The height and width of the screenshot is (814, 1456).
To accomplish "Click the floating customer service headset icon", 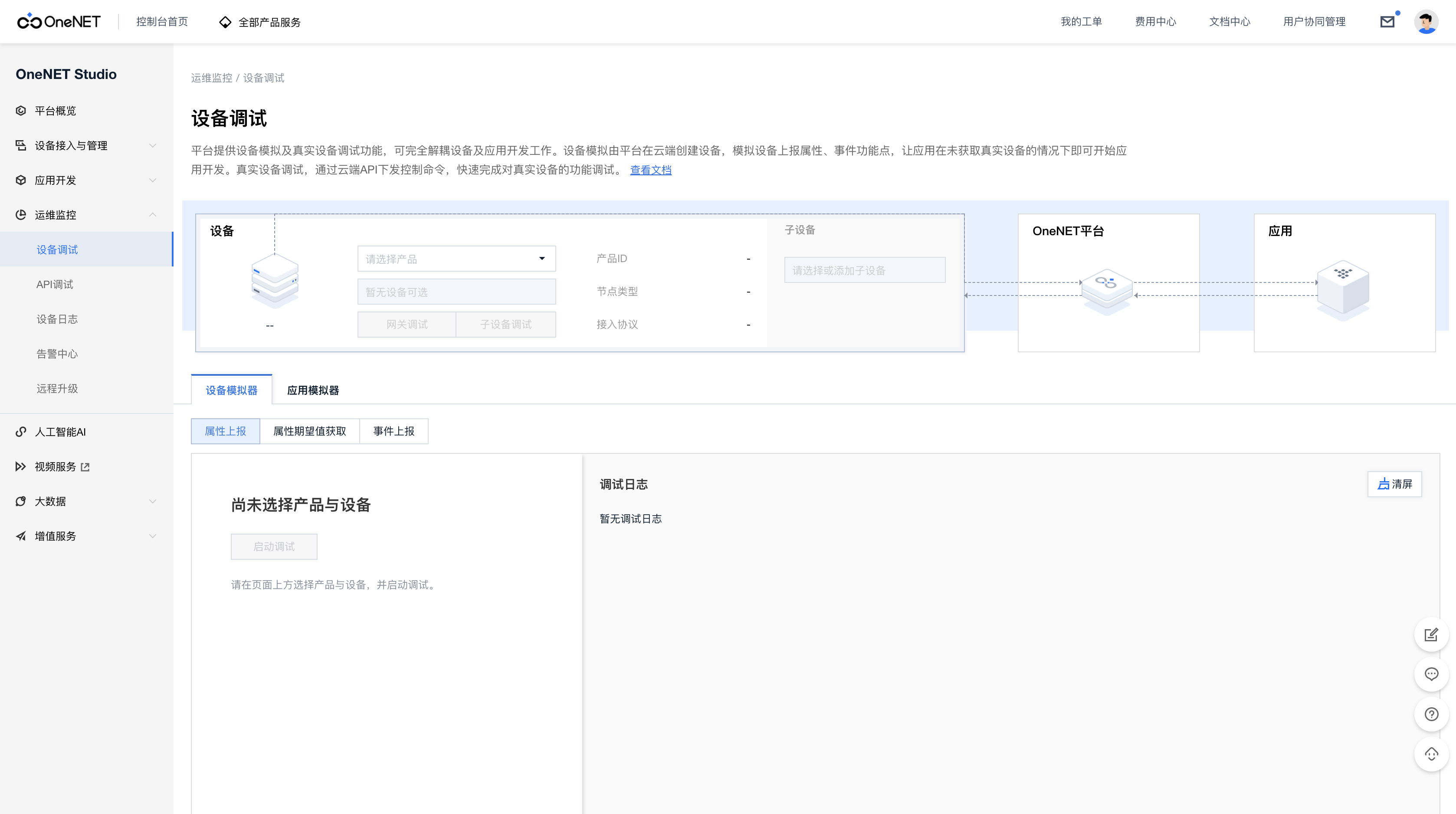I will [x=1431, y=754].
